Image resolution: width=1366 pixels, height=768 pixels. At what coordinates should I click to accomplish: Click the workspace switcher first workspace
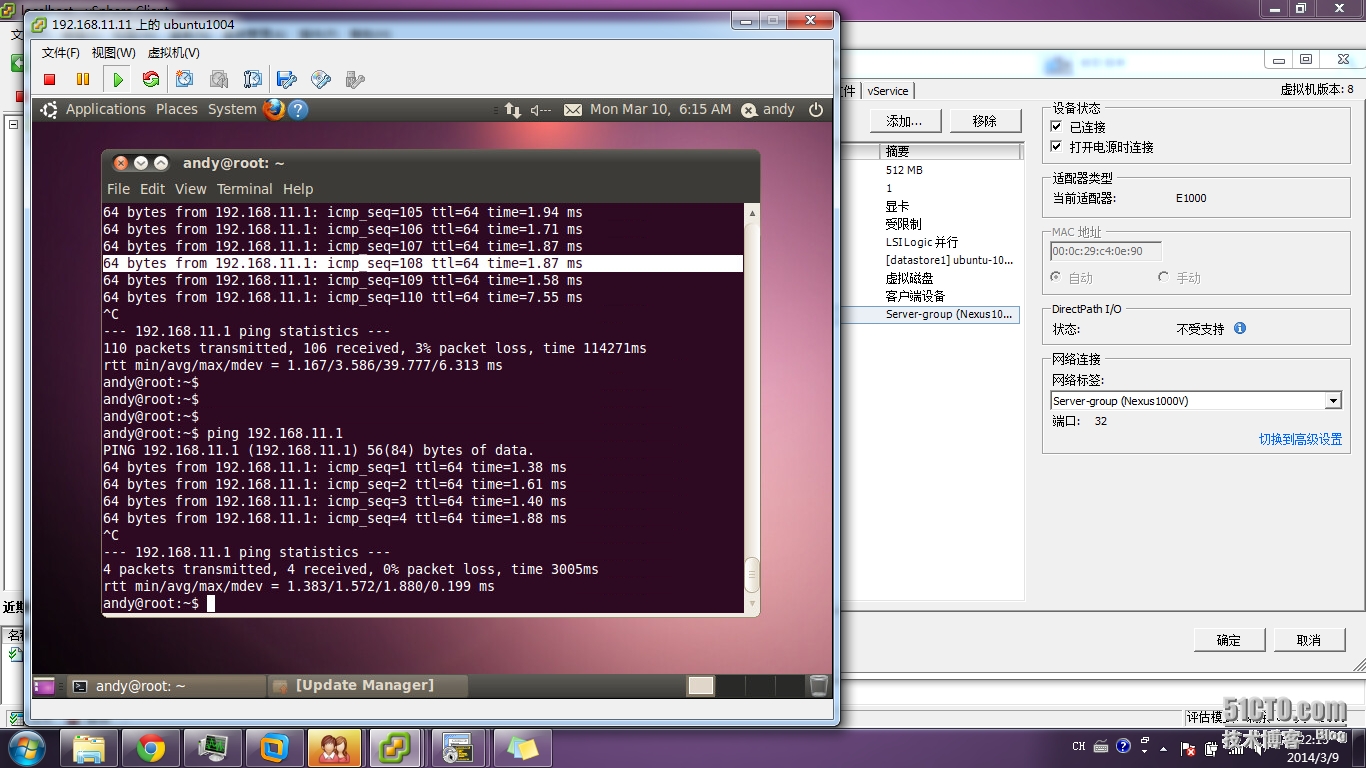[x=701, y=686]
